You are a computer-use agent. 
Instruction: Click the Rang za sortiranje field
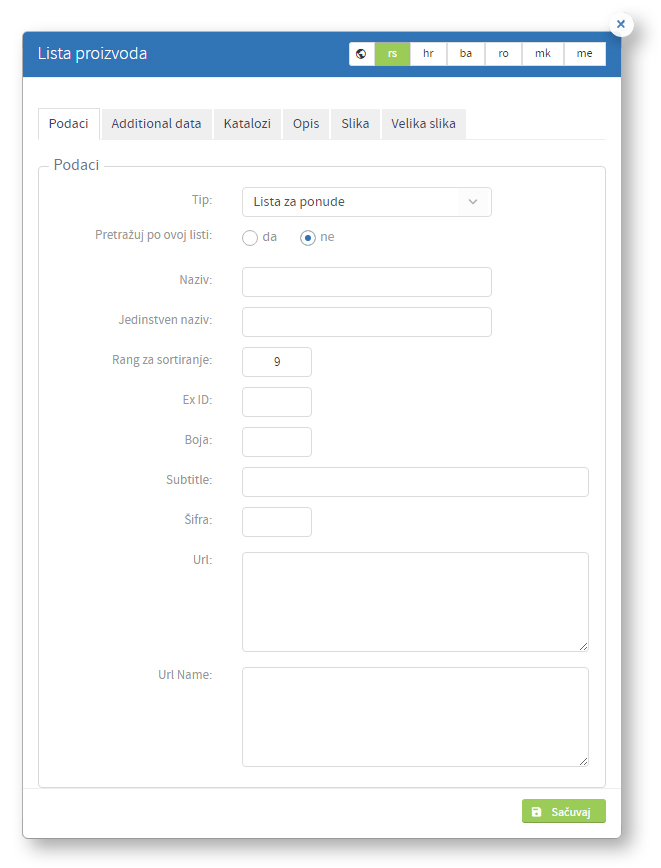277,362
